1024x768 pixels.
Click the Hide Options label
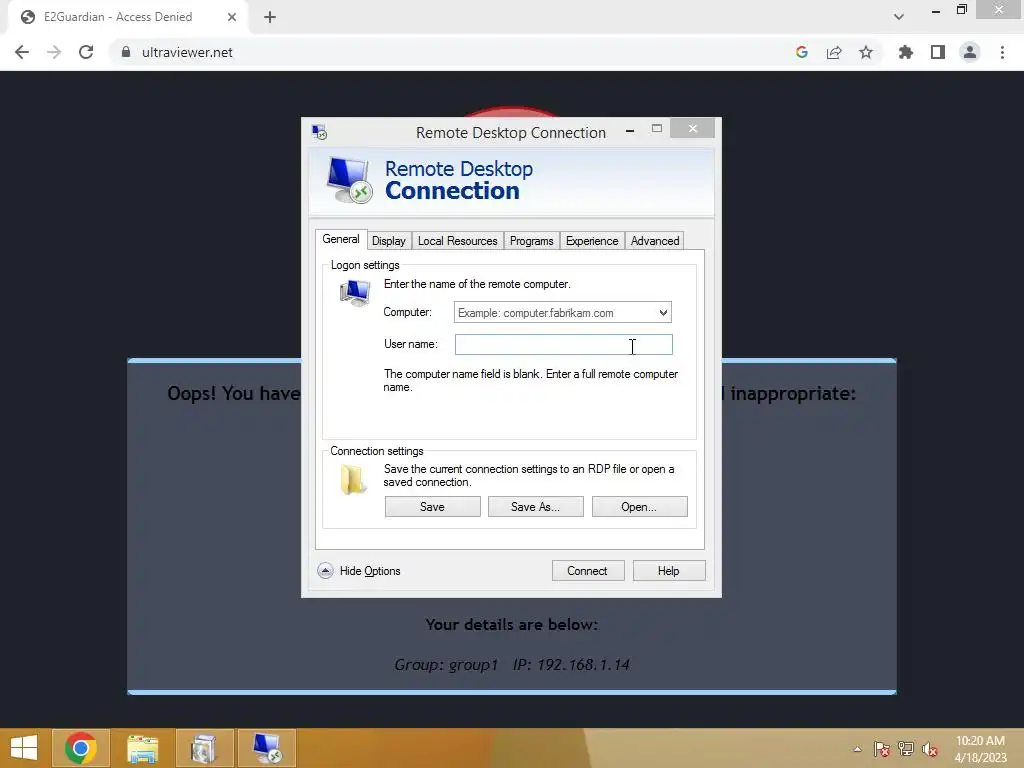370,571
